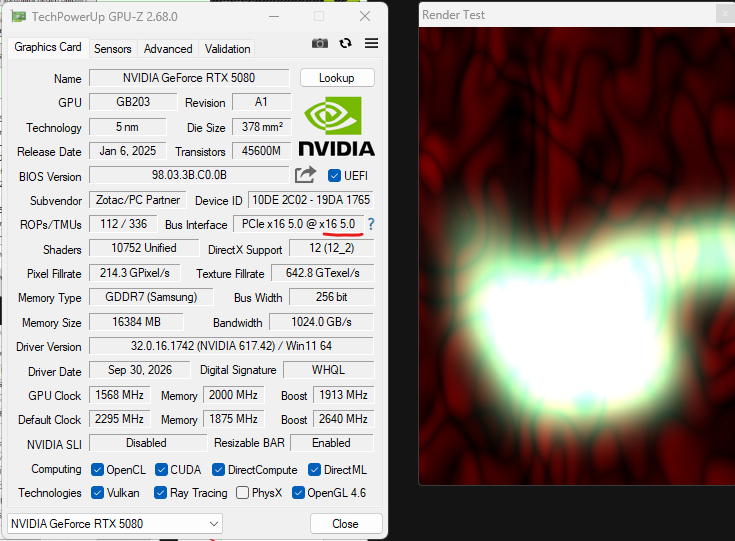This screenshot has width=735, height=541.
Task: Click the NVIDIA SLI value Disabled
Action: click(148, 443)
